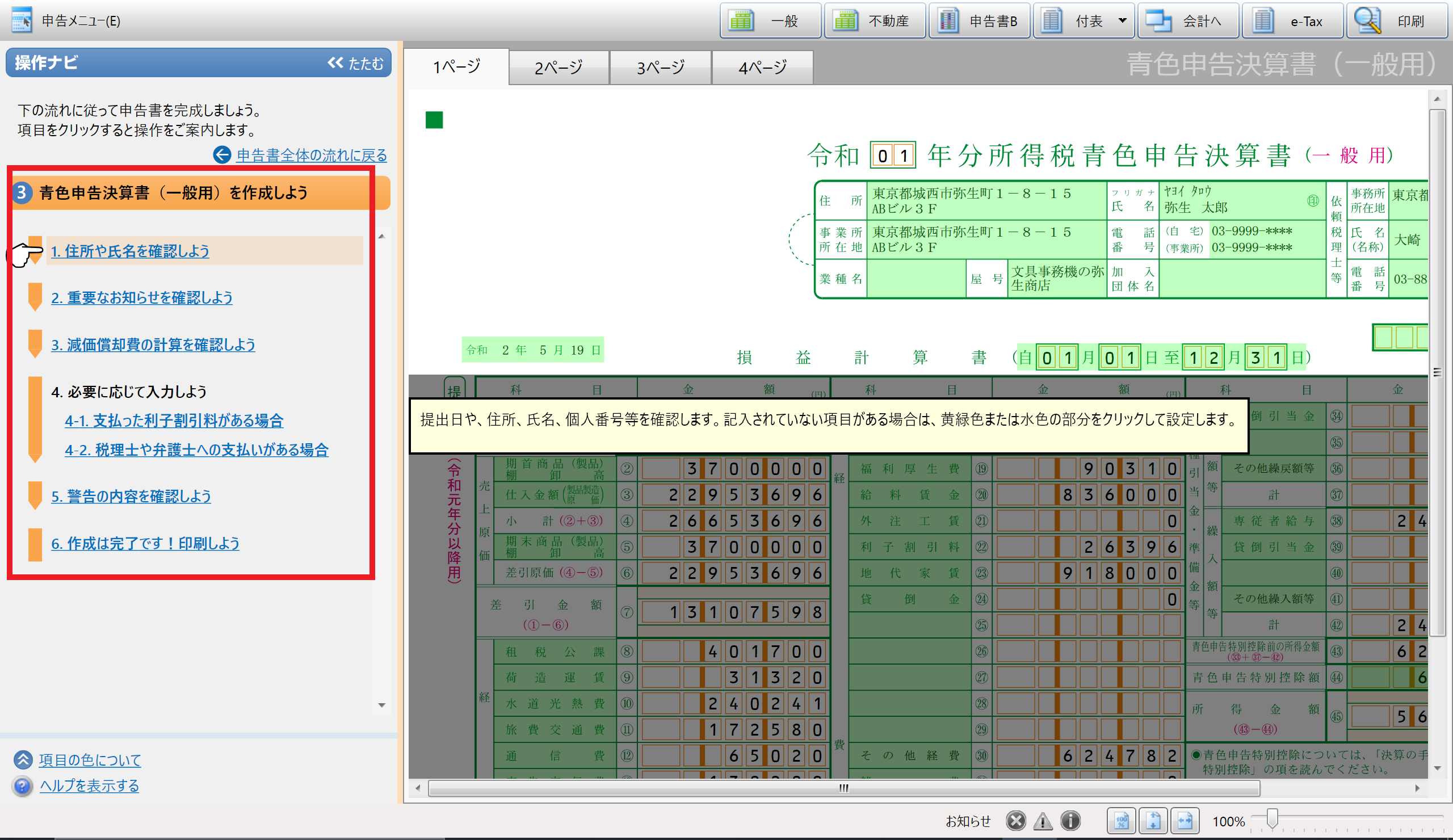Fit page height with vertical arrows icon
The image size is (1453, 840).
(x=1153, y=820)
